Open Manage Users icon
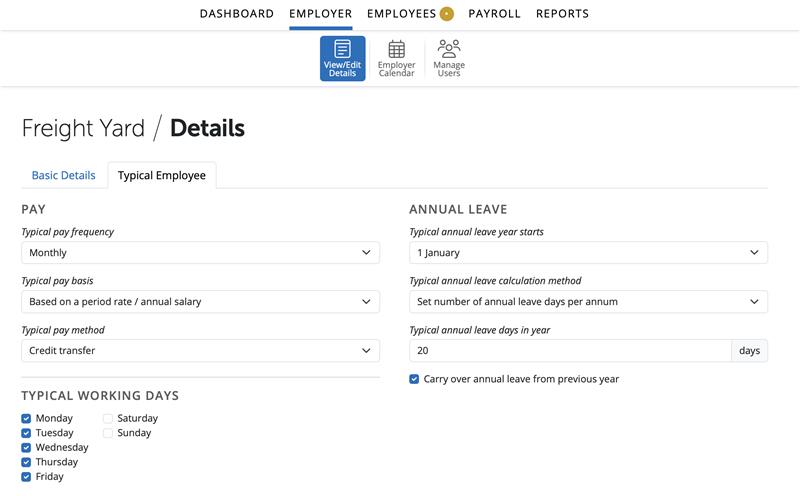This screenshot has width=800, height=496. [x=449, y=58]
